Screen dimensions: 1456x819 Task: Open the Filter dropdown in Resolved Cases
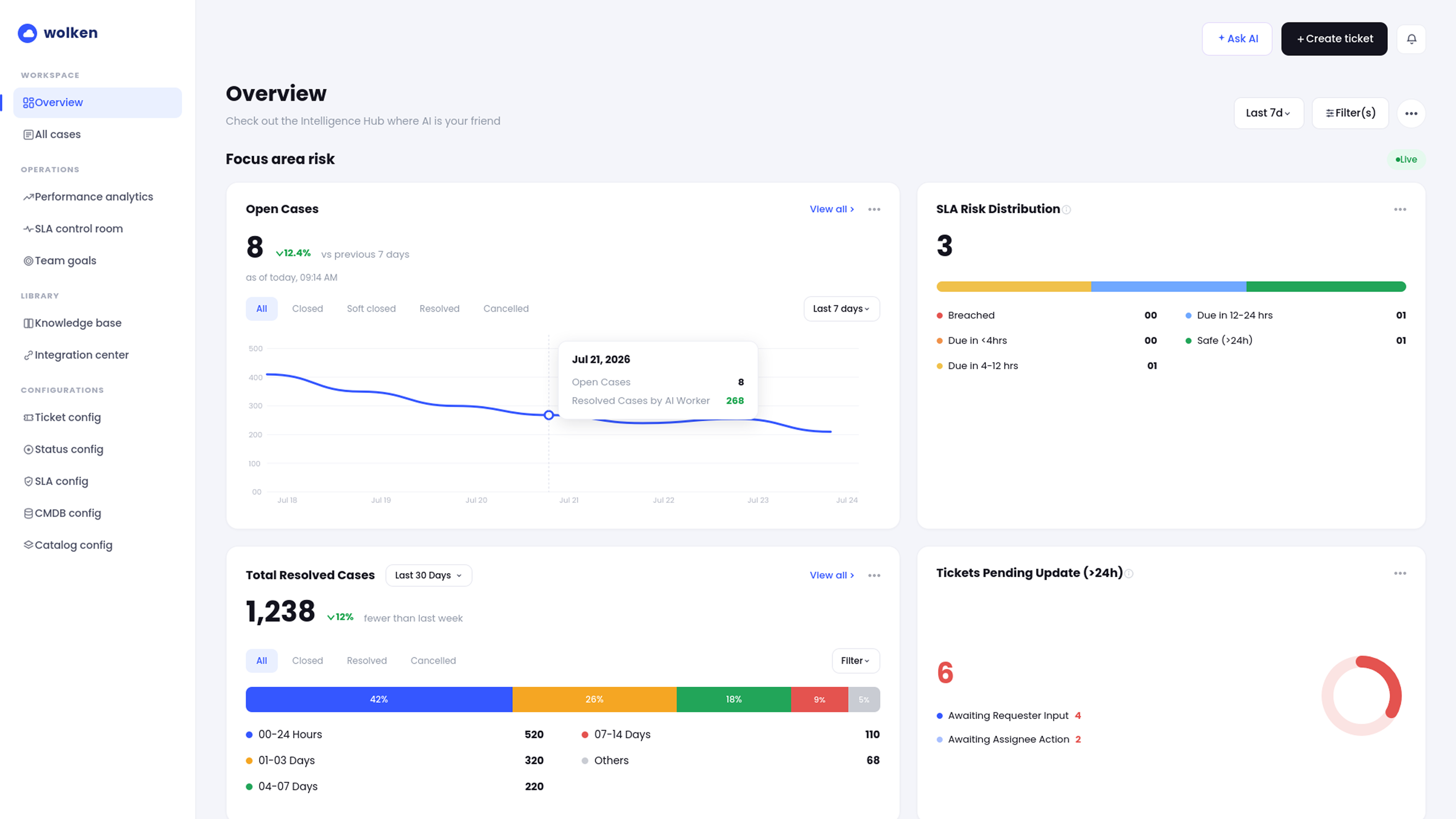coord(856,661)
